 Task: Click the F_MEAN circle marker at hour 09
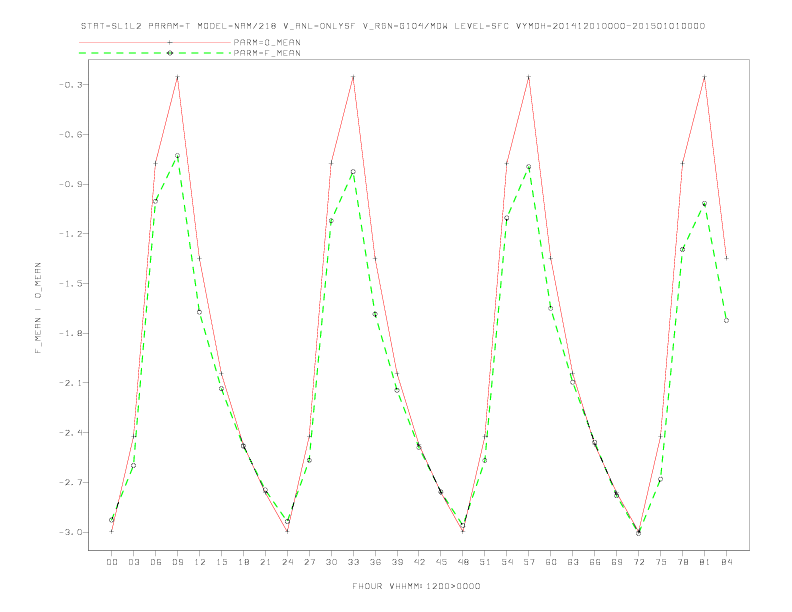click(x=177, y=156)
